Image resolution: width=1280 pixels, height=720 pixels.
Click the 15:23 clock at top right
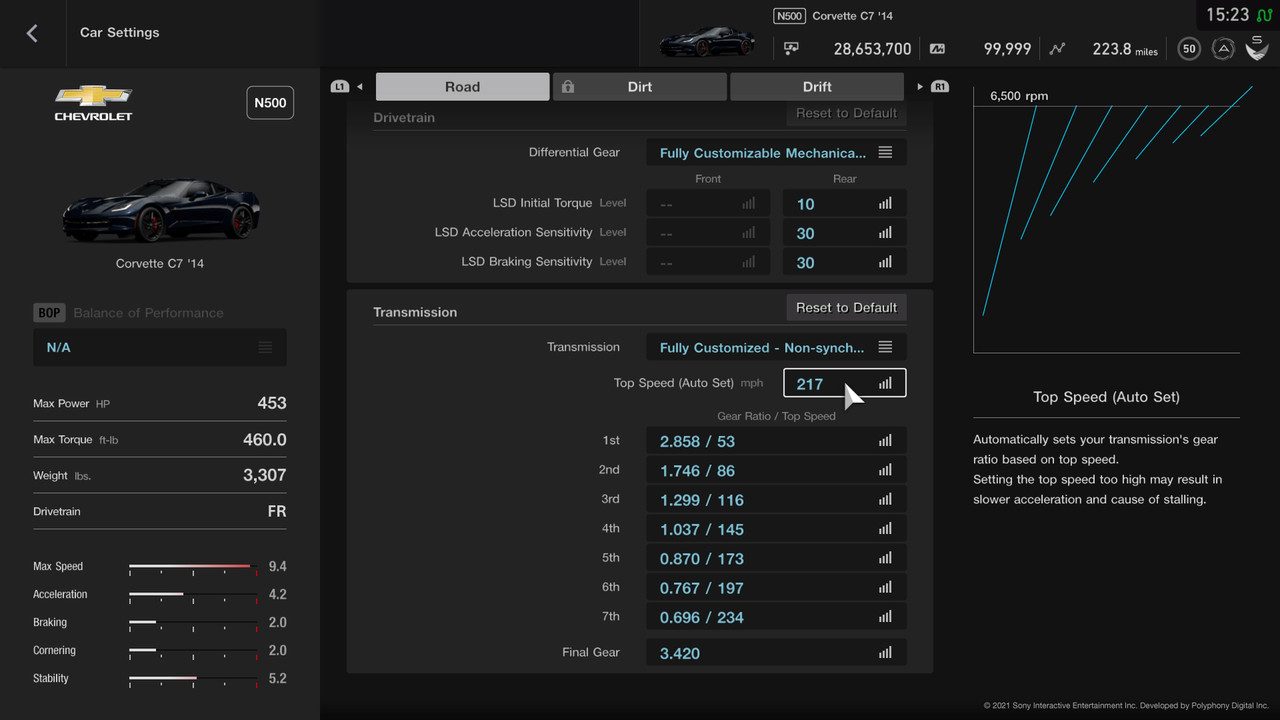pyautogui.click(x=1227, y=15)
